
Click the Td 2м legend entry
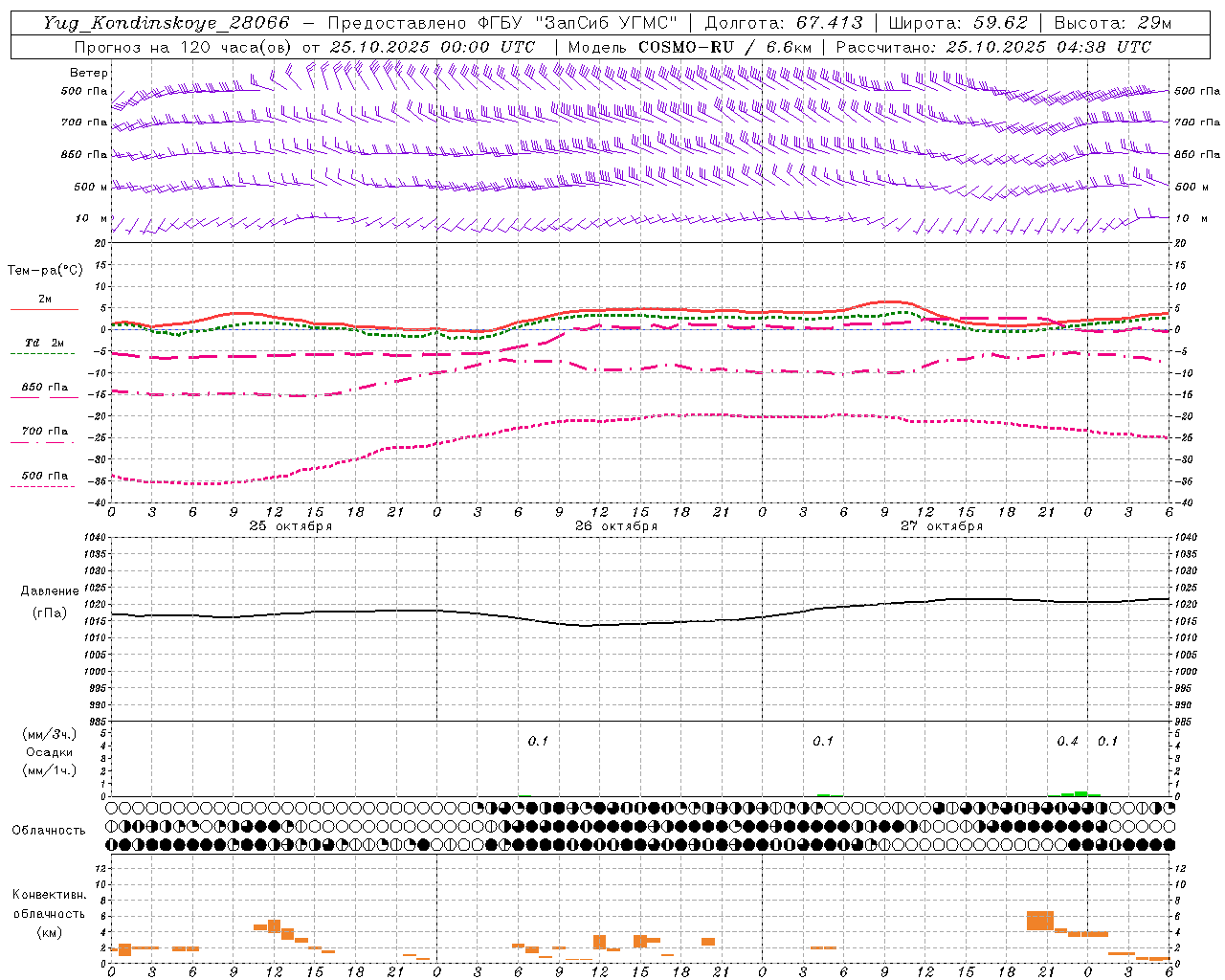(44, 343)
